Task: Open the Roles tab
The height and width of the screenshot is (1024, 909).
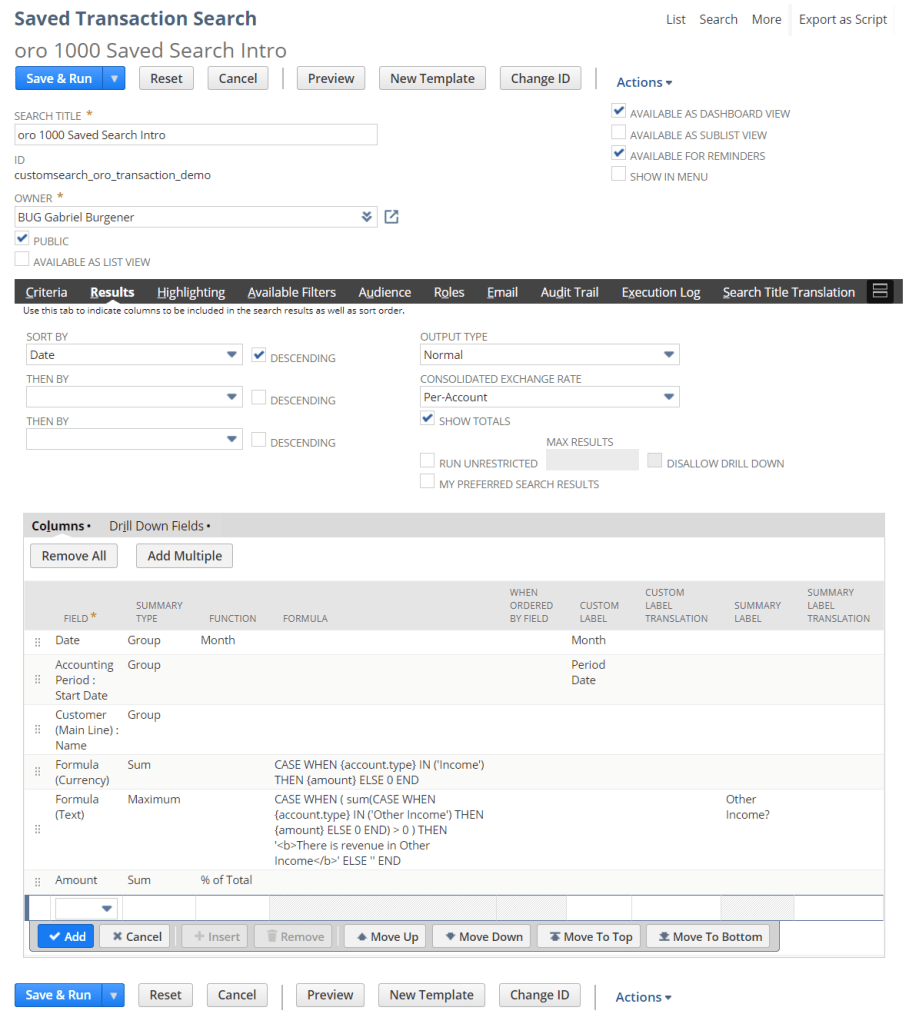Action: (449, 292)
